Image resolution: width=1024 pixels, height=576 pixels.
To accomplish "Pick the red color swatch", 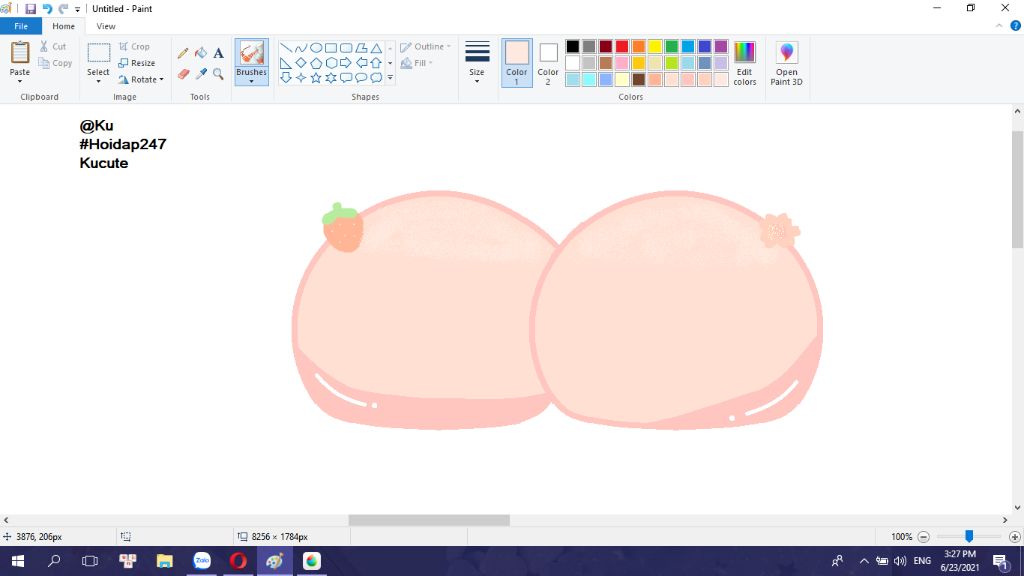I will pyautogui.click(x=622, y=46).
